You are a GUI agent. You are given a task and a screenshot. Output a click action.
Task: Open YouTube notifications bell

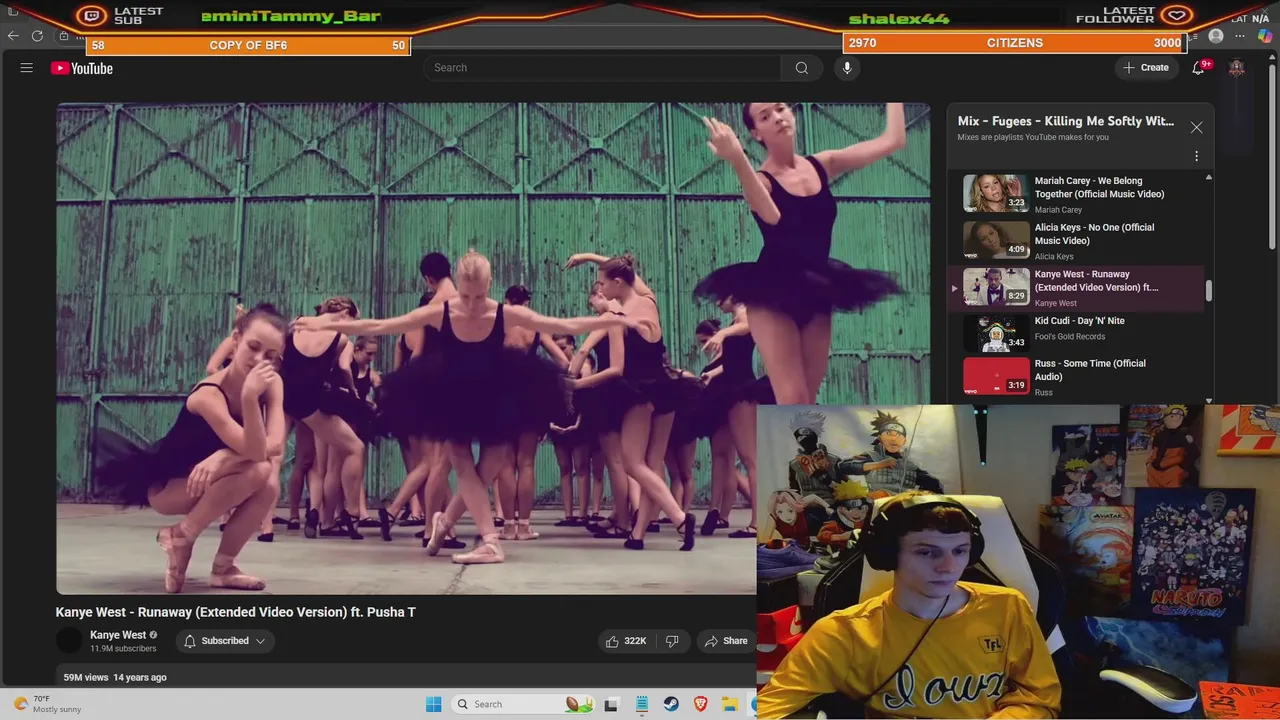point(1198,68)
